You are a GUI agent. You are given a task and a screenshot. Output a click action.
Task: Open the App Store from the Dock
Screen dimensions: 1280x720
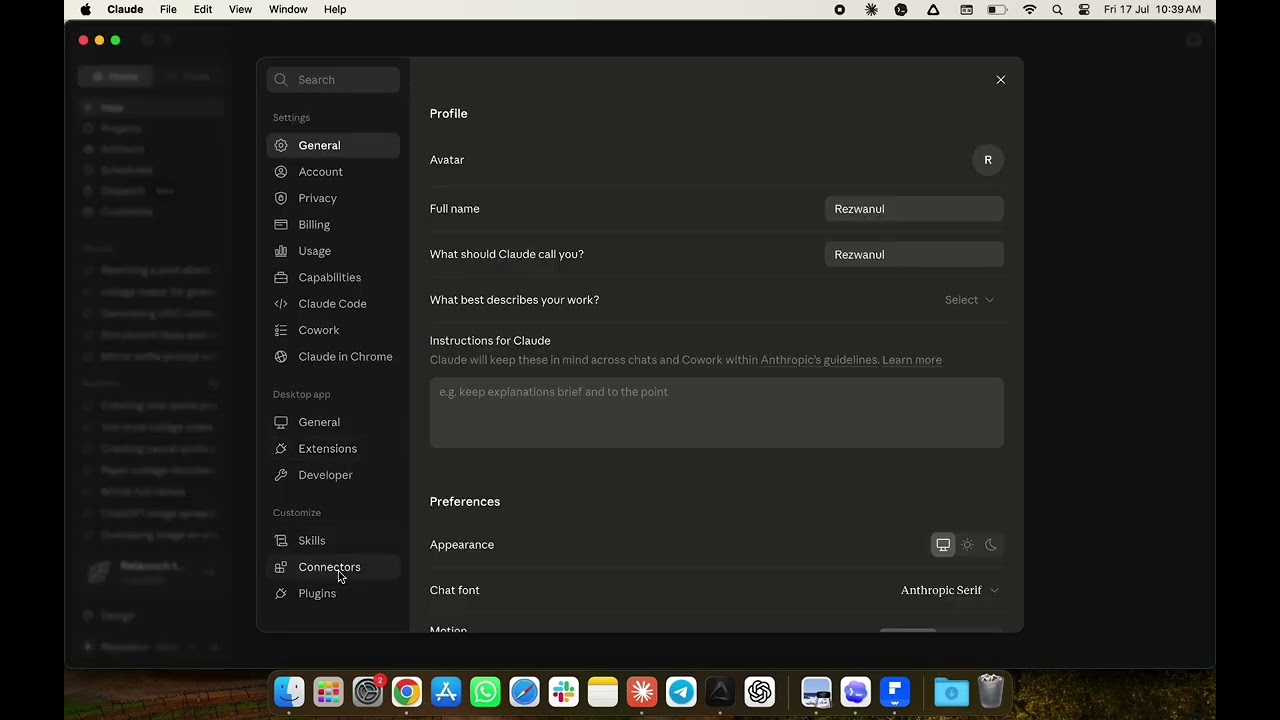[x=446, y=691]
